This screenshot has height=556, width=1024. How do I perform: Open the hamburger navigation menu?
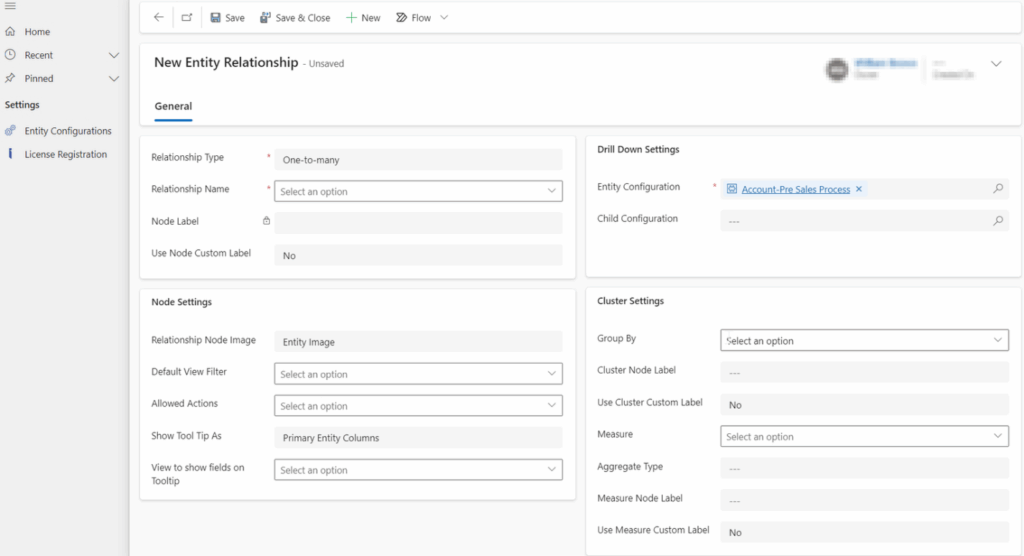(10, 6)
